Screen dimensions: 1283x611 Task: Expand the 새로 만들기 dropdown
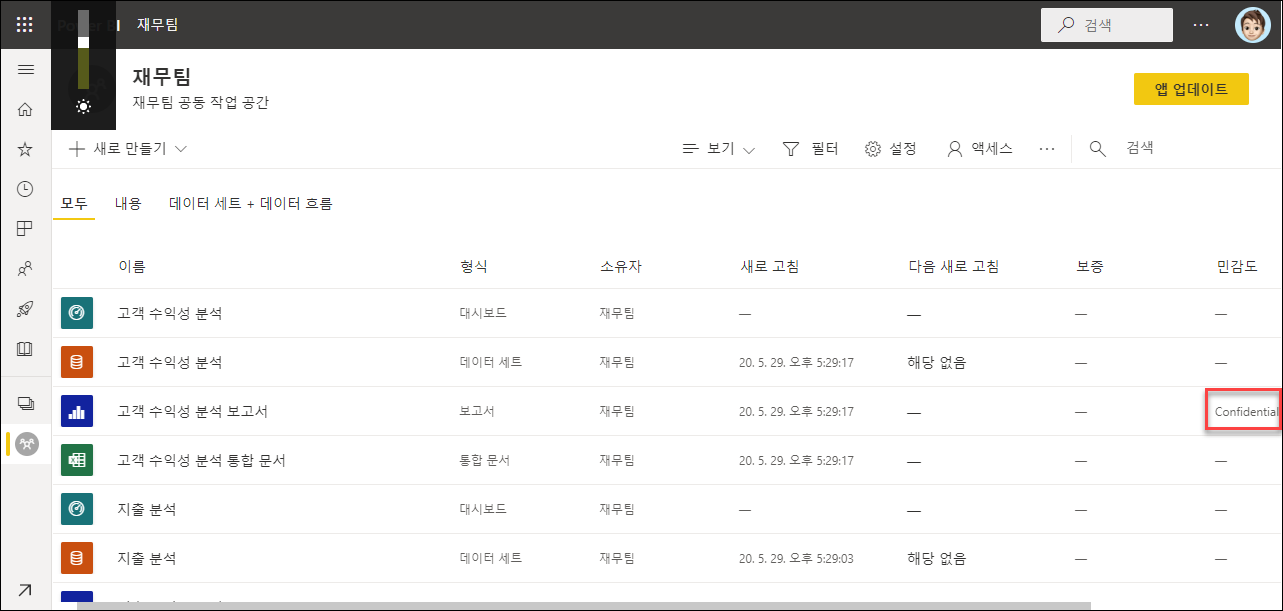tap(128, 148)
